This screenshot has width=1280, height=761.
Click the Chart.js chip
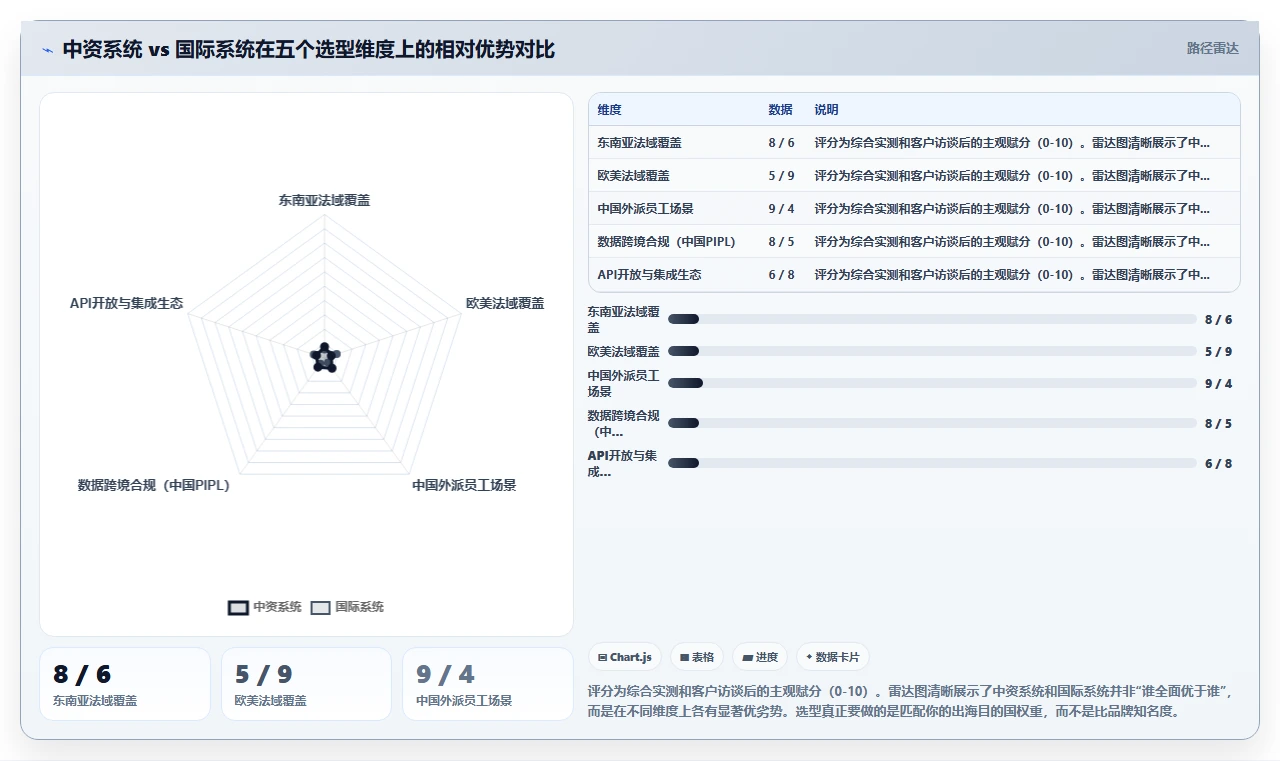click(x=624, y=657)
